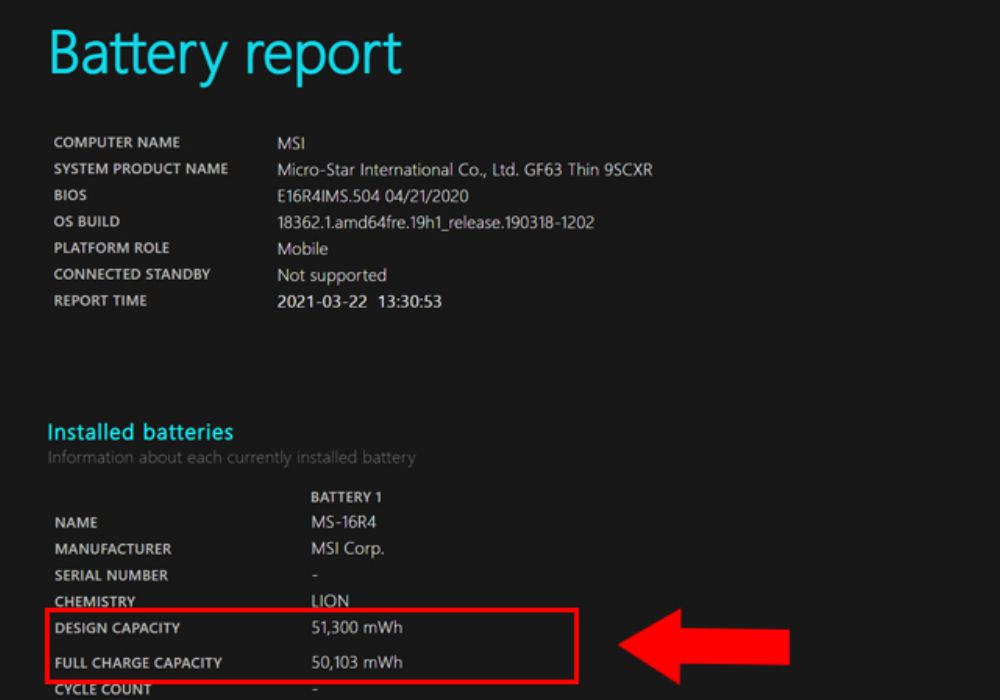Select the FULL CHARGE CAPACITY label
Viewport: 1000px width, 700px height.
point(138,663)
